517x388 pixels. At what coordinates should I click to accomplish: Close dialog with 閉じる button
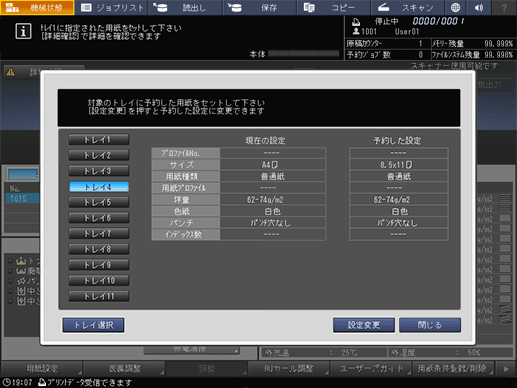[430, 325]
